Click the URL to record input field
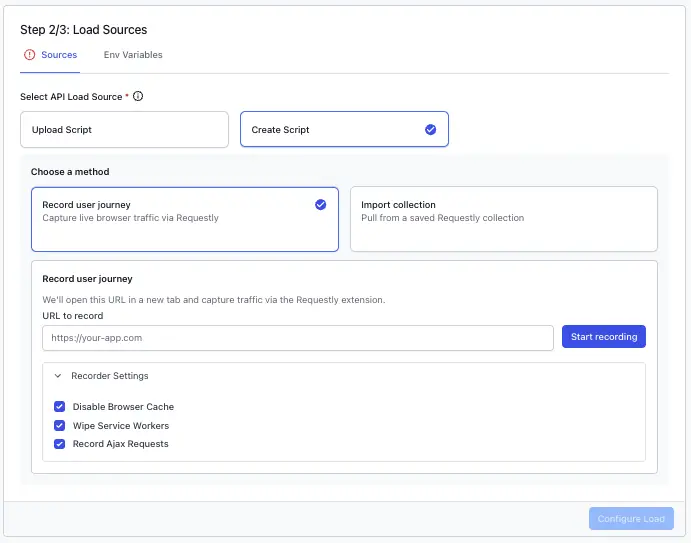The width and height of the screenshot is (691, 543). (x=298, y=338)
